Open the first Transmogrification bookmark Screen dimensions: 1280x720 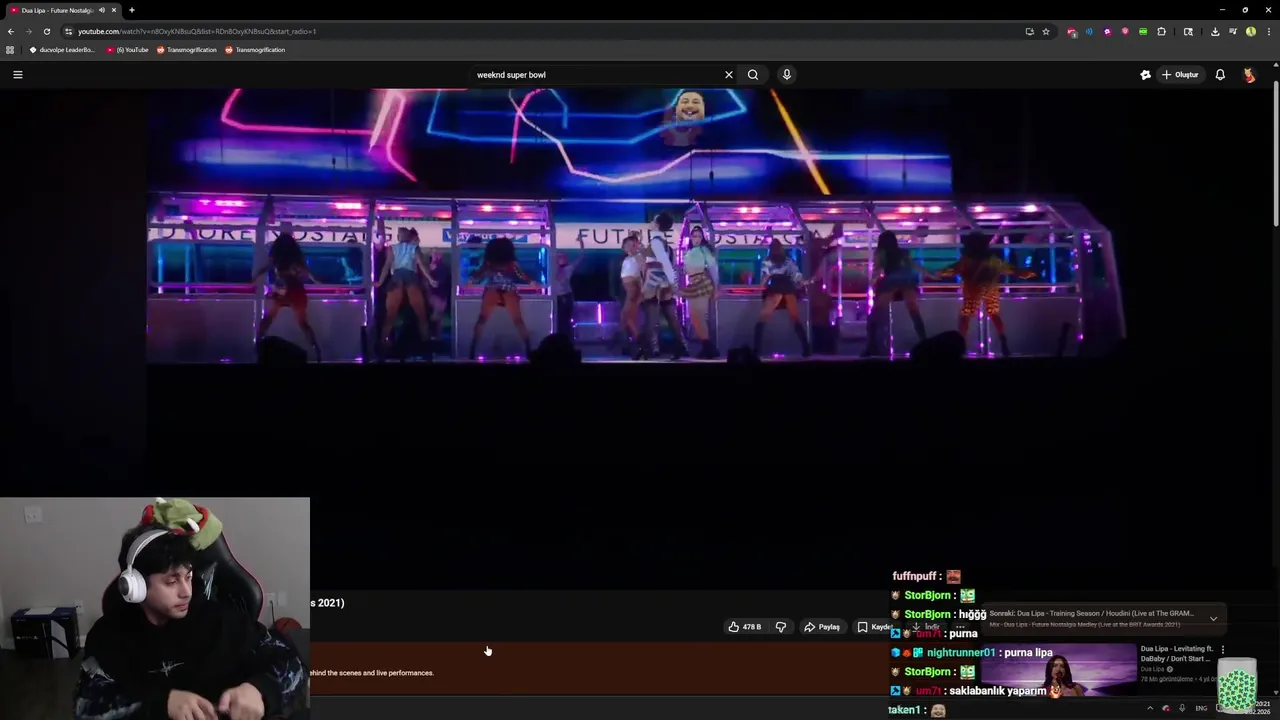point(186,49)
